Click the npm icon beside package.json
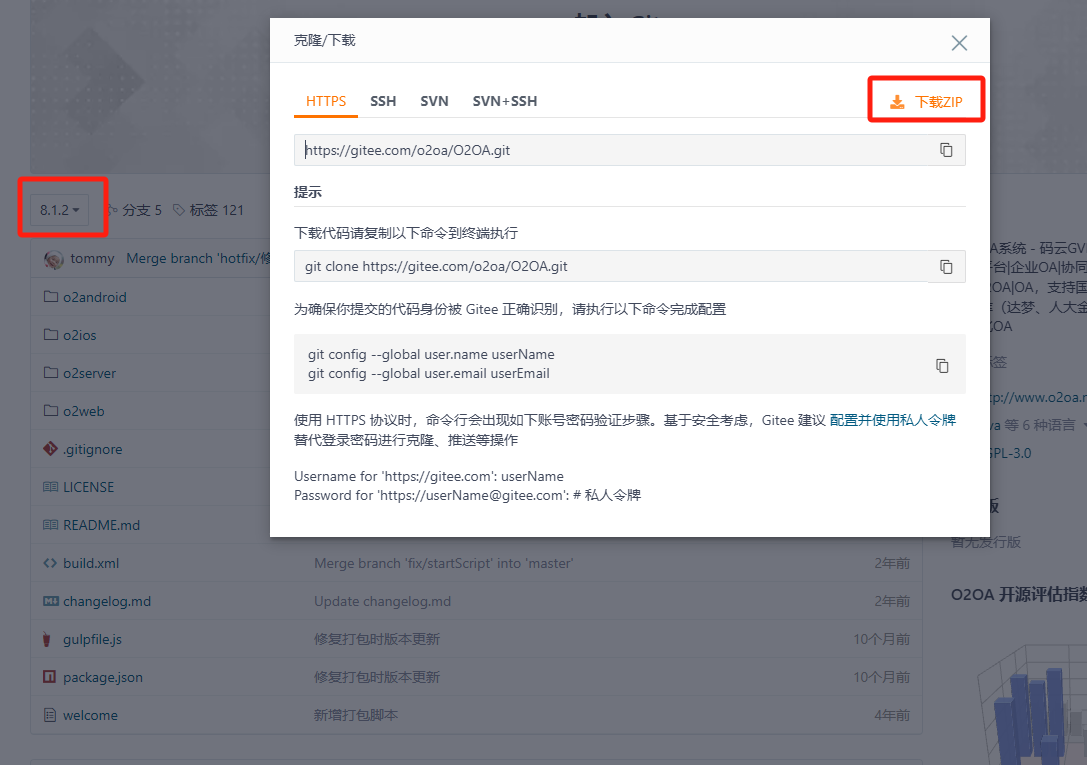This screenshot has height=765, width=1087. pyautogui.click(x=50, y=677)
